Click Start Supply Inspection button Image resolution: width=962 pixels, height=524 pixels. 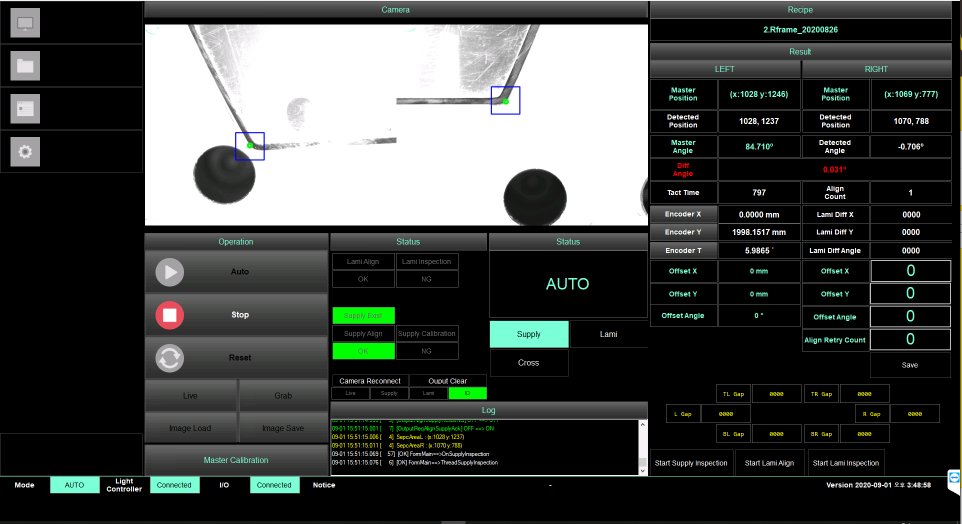[x=691, y=463]
